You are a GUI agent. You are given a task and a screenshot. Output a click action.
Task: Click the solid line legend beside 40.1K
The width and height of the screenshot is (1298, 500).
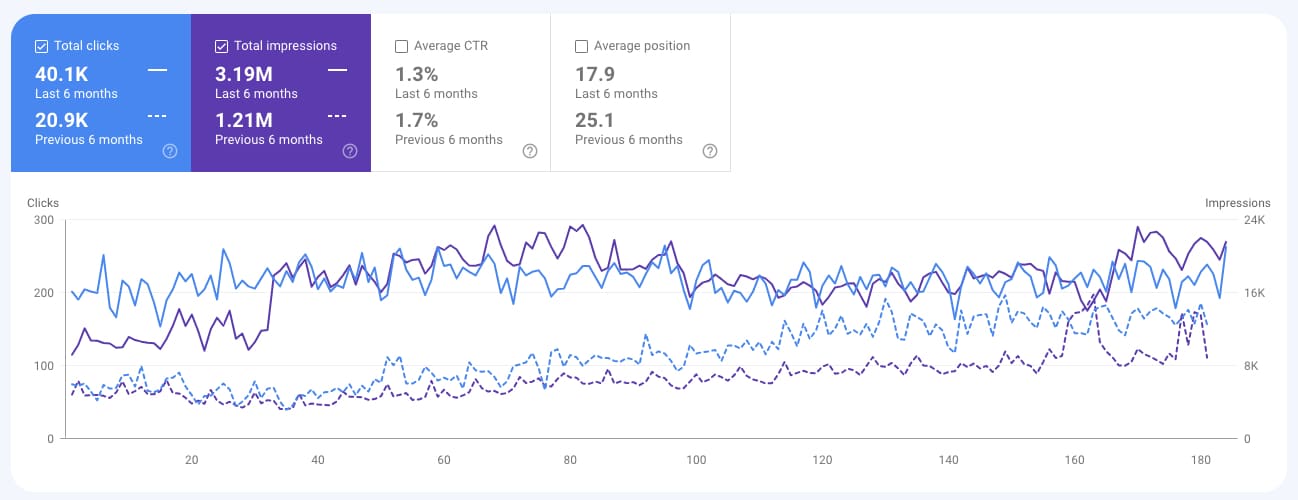[x=157, y=70]
